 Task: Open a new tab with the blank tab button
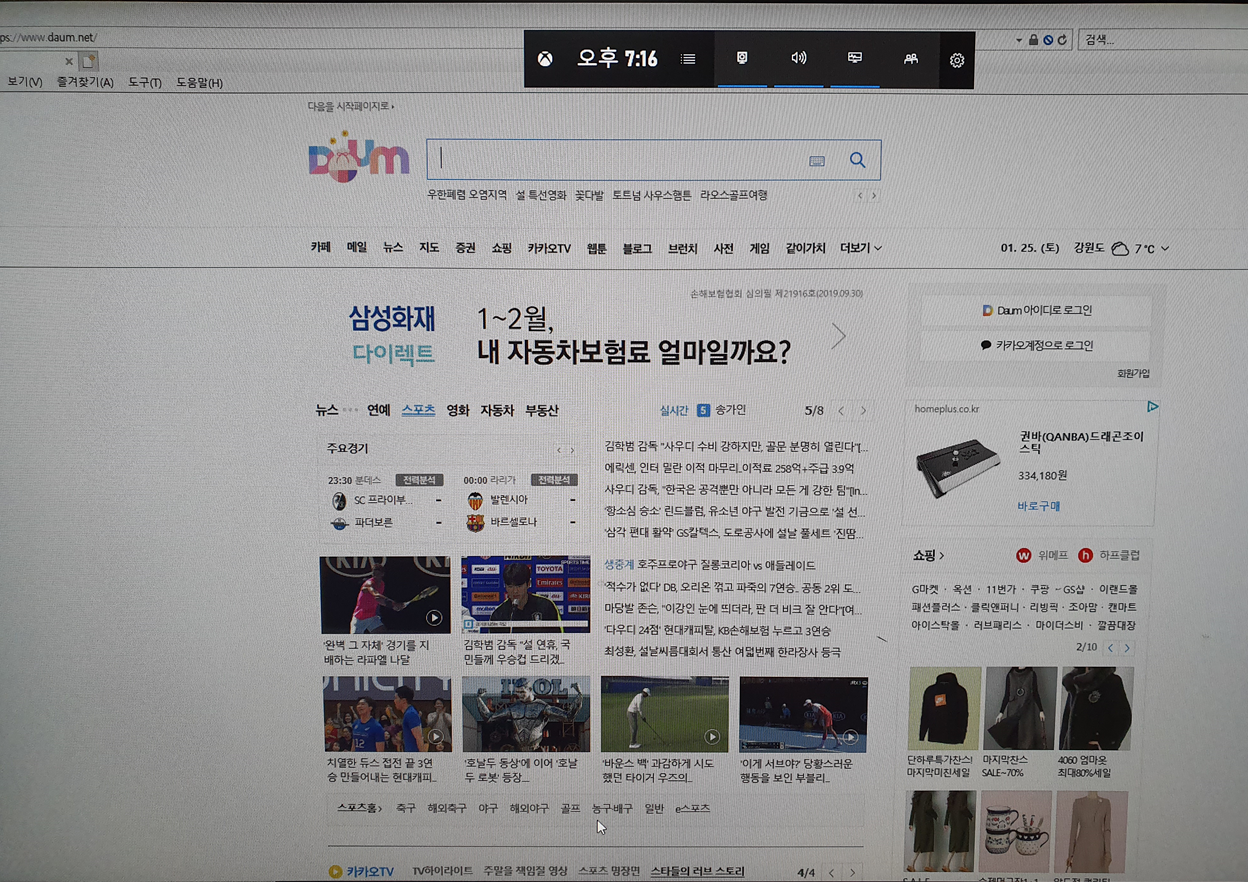pyautogui.click(x=89, y=61)
